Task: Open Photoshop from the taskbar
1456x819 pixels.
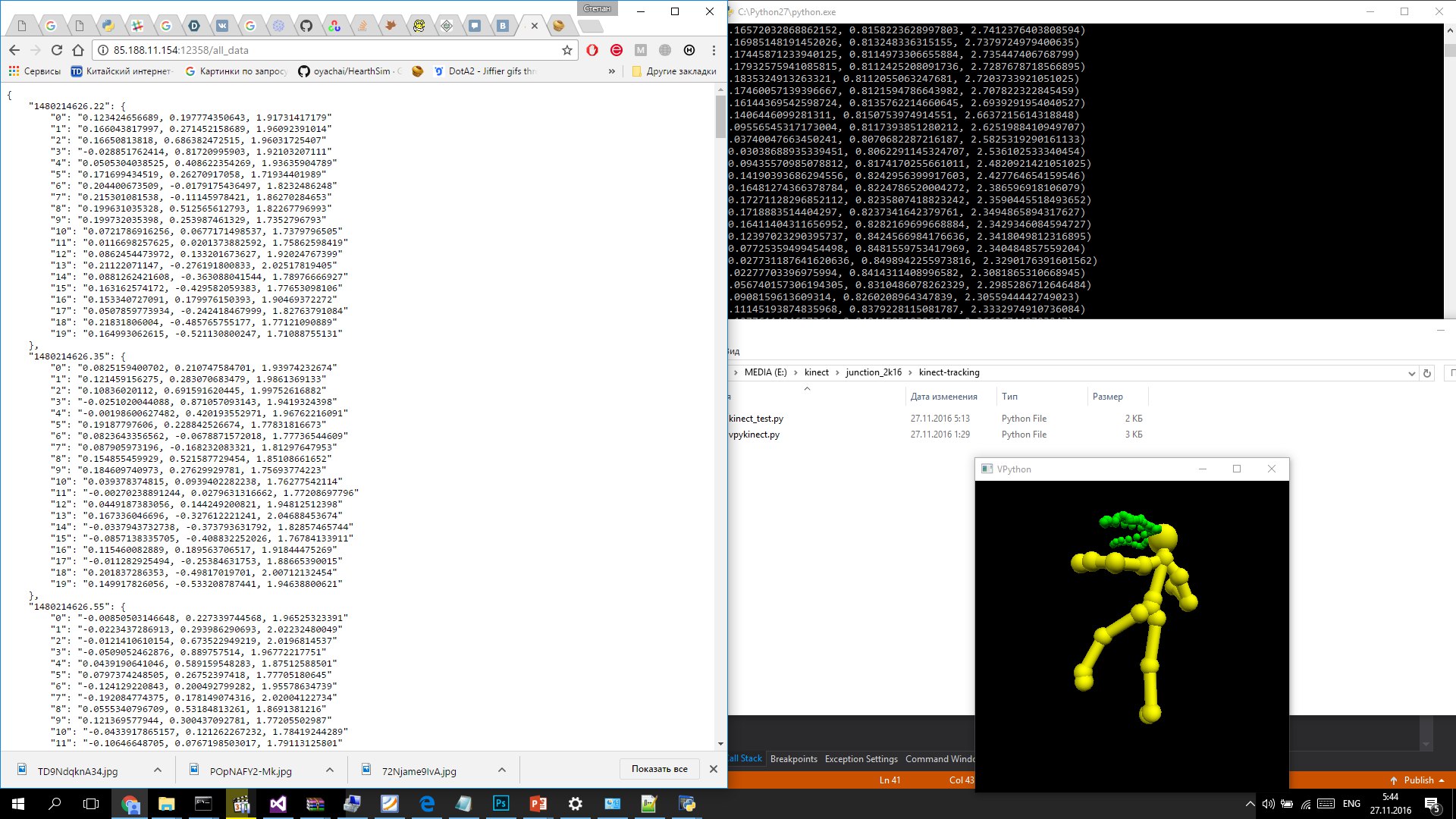Action: pos(501,804)
